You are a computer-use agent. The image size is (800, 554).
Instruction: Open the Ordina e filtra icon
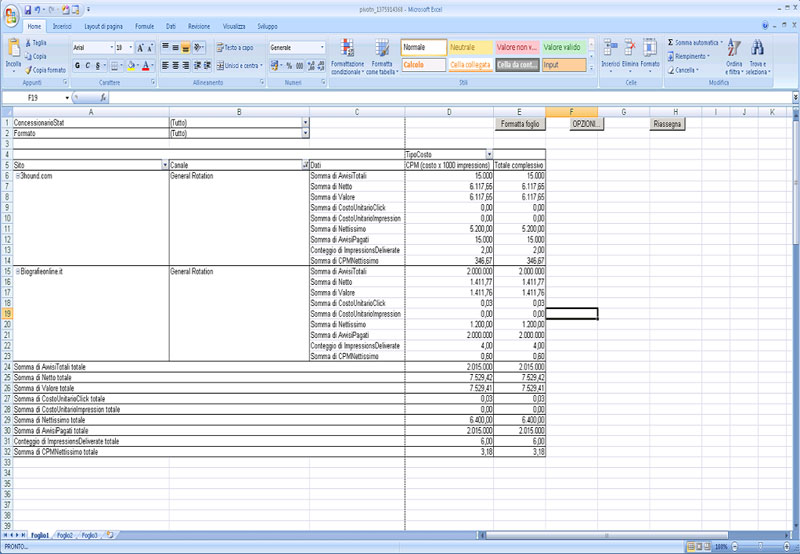[x=734, y=50]
